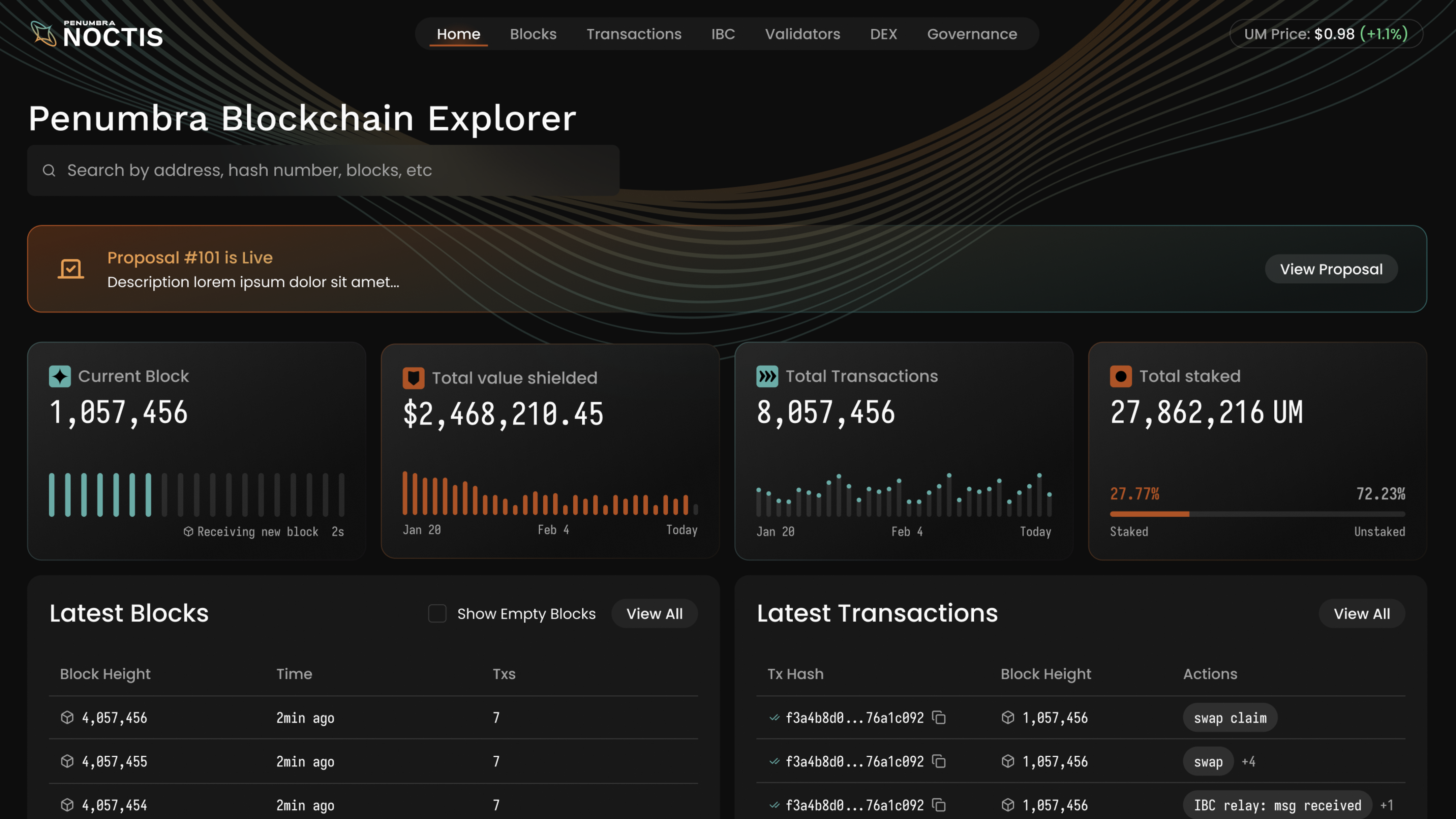Expand the +1 actions on IBC relay row

coord(1387,806)
